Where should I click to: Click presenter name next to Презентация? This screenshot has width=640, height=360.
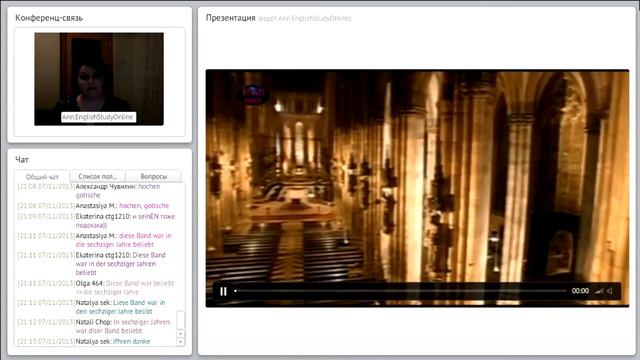305,18
